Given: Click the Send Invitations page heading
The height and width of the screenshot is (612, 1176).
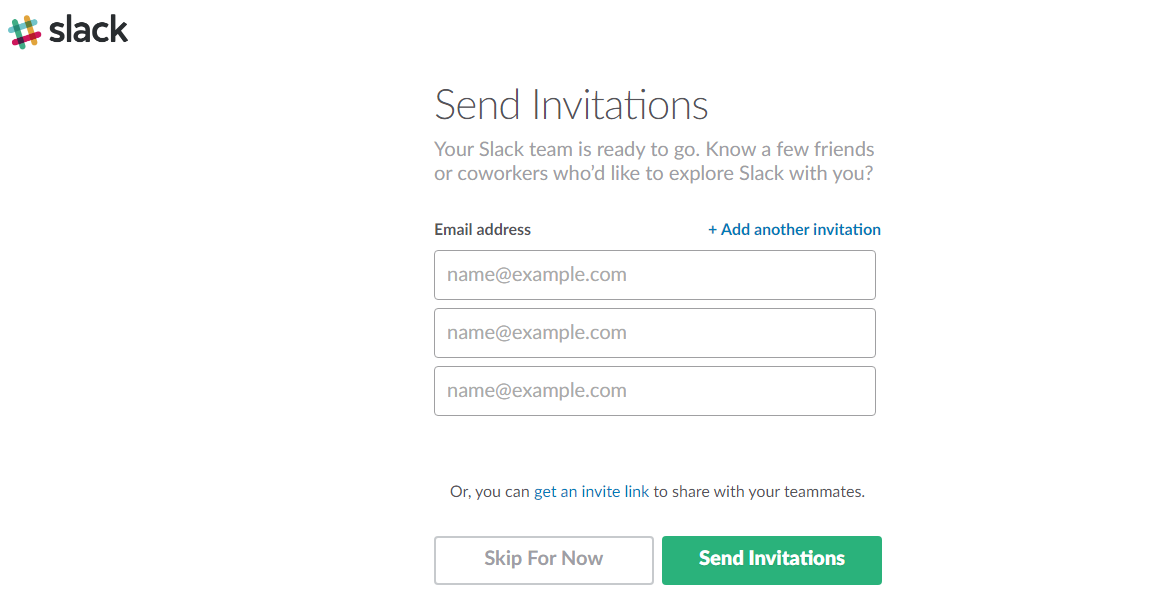Looking at the screenshot, I should coord(571,105).
